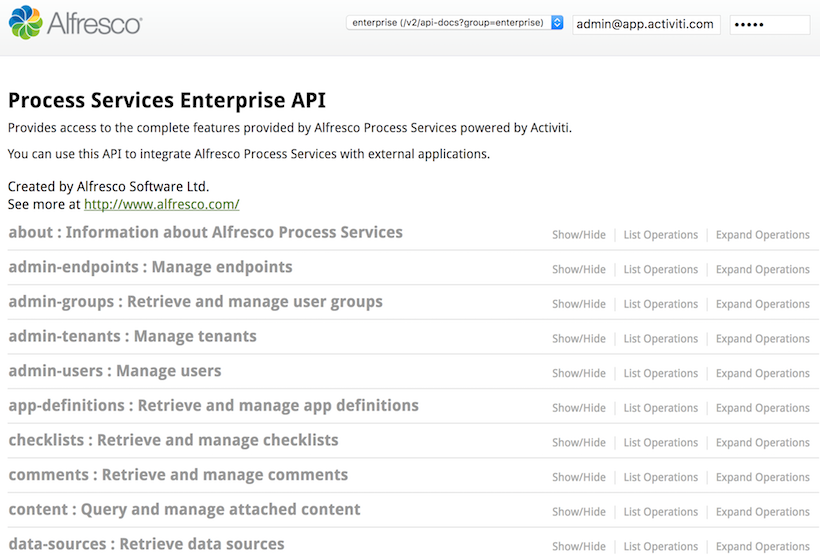The image size is (820, 555).
Task: Expand the about section heading
Action: coord(206,232)
